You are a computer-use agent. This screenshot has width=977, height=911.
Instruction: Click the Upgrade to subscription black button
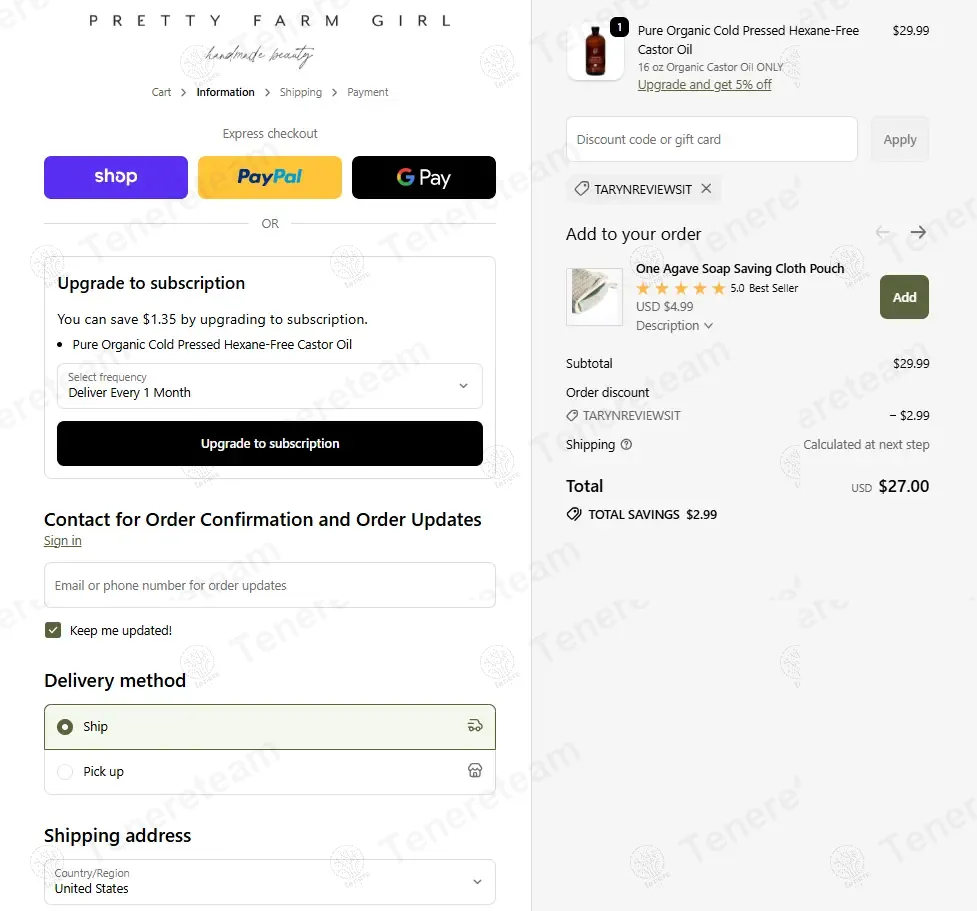pyautogui.click(x=270, y=444)
